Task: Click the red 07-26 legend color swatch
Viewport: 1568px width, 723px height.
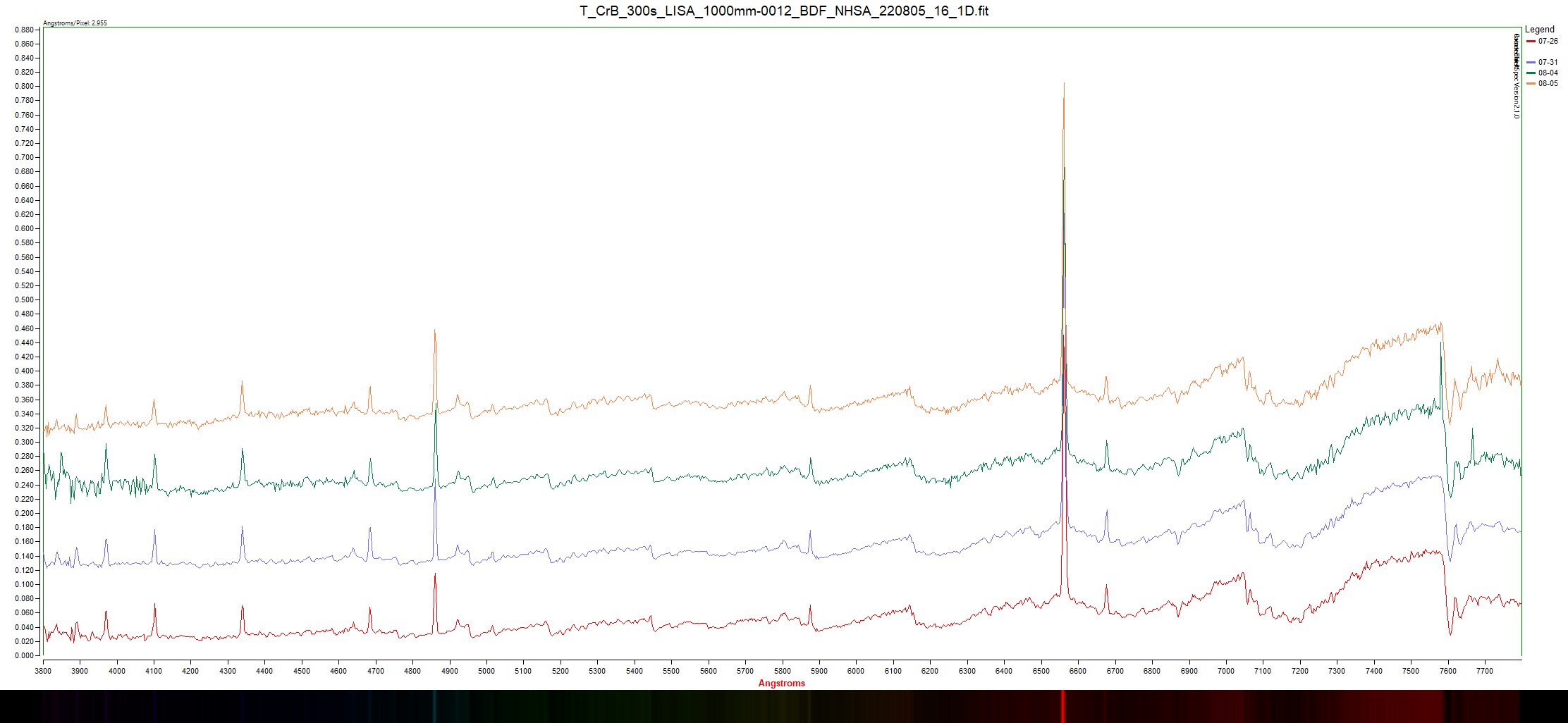Action: (1531, 42)
